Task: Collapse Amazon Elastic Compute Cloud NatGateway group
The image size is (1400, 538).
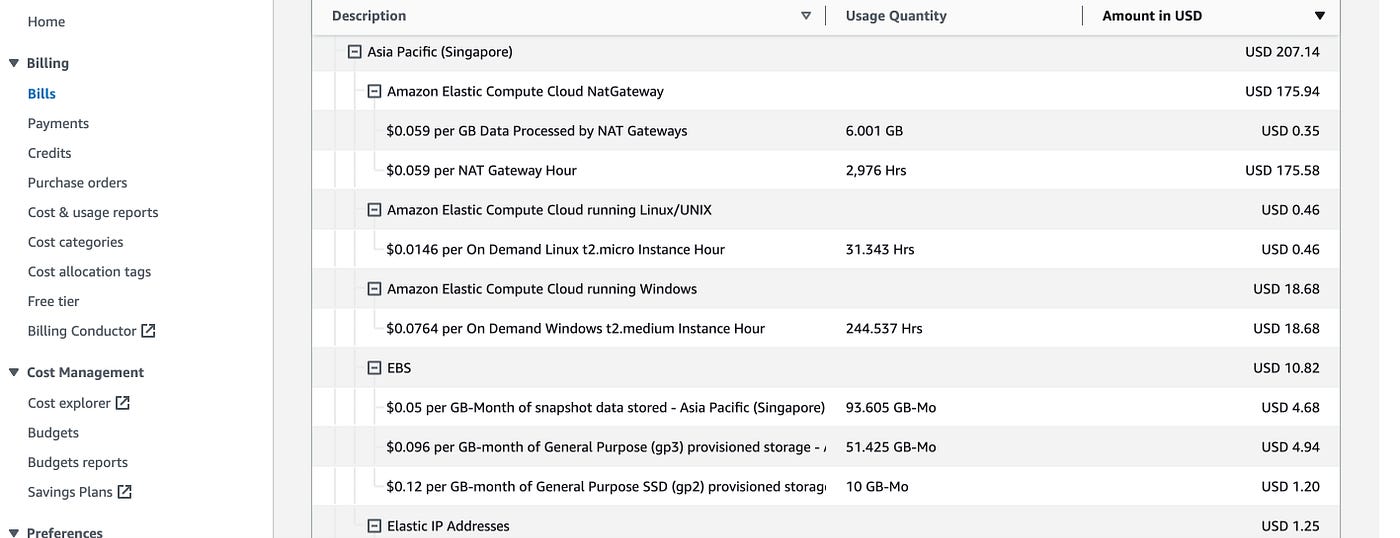Action: (374, 91)
